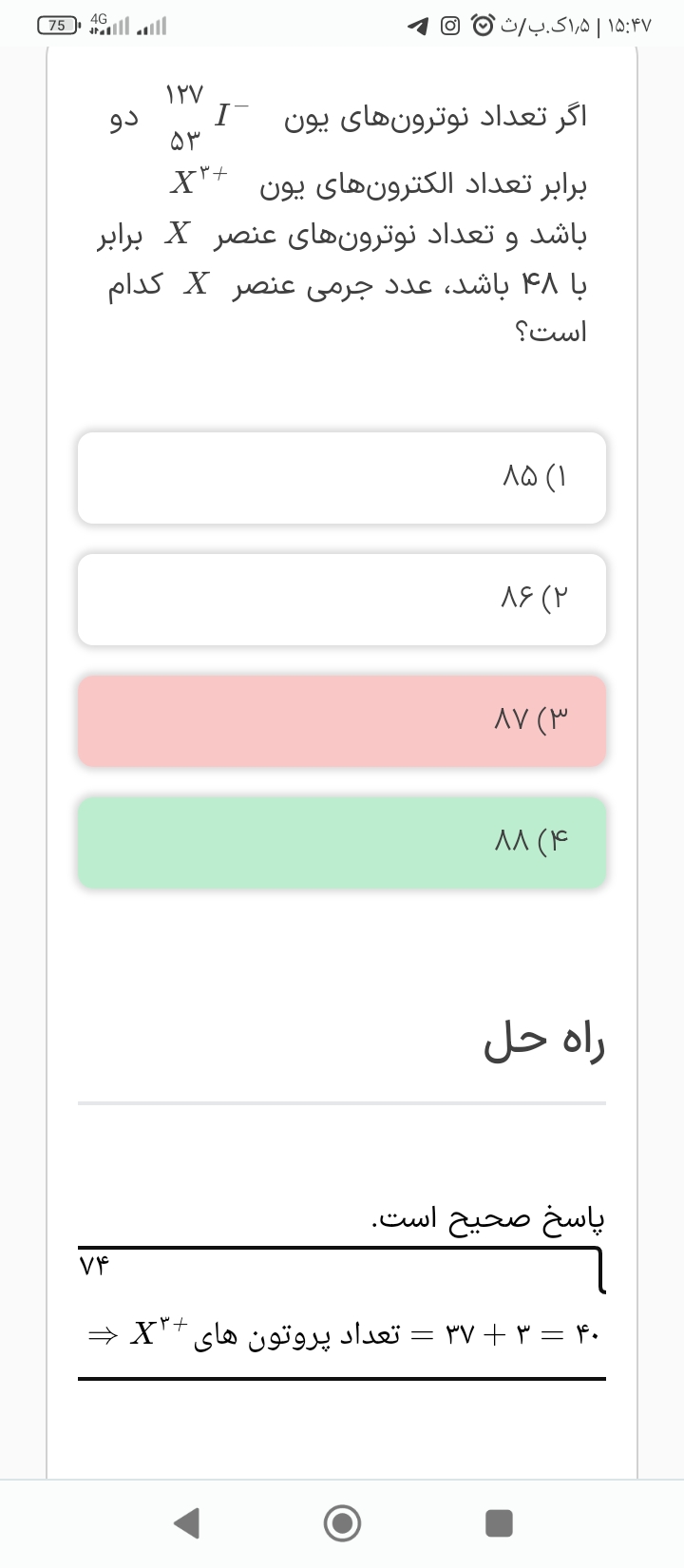The width and height of the screenshot is (684, 1568).
Task: Open recent apps with square button
Action: coord(499,1523)
